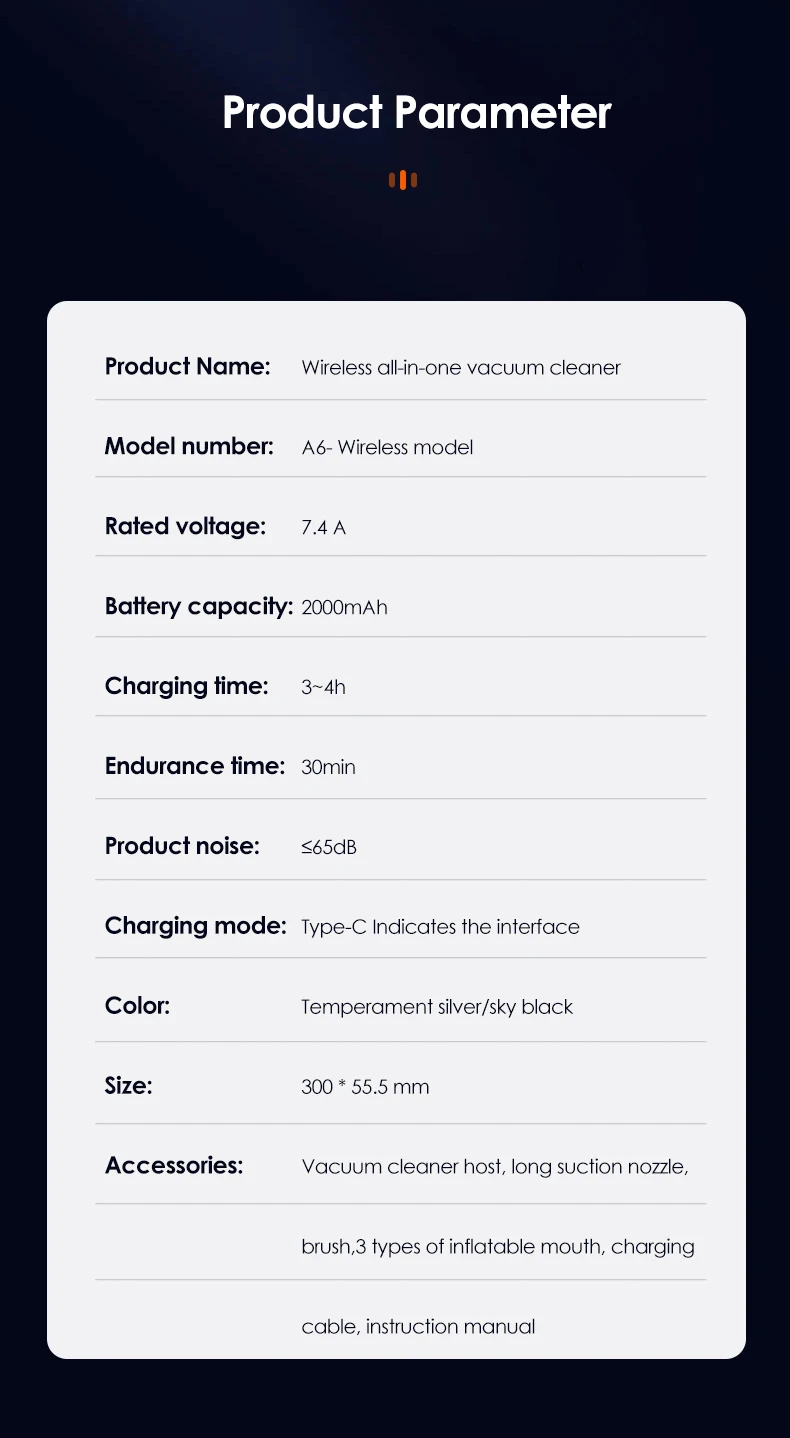
Task: Select the "Wireless all-in-one vacuum cleaner" text
Action: tap(460, 367)
